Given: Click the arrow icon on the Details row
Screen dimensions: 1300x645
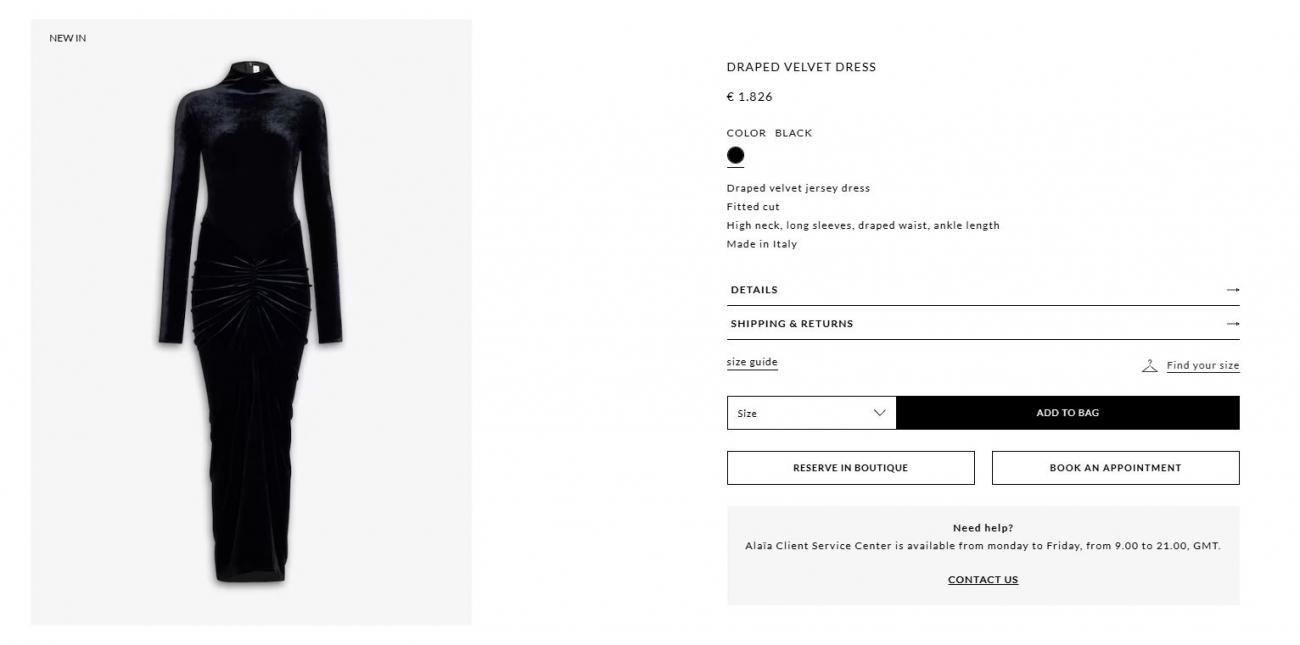Looking at the screenshot, I should pyautogui.click(x=1232, y=290).
